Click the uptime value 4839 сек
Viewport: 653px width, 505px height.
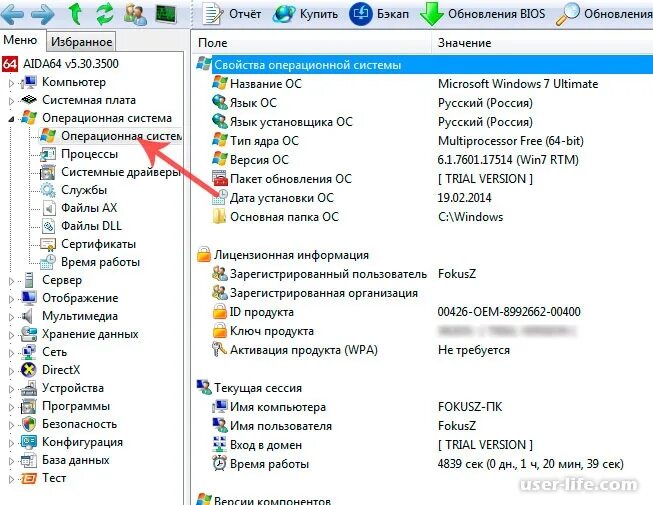point(531,464)
